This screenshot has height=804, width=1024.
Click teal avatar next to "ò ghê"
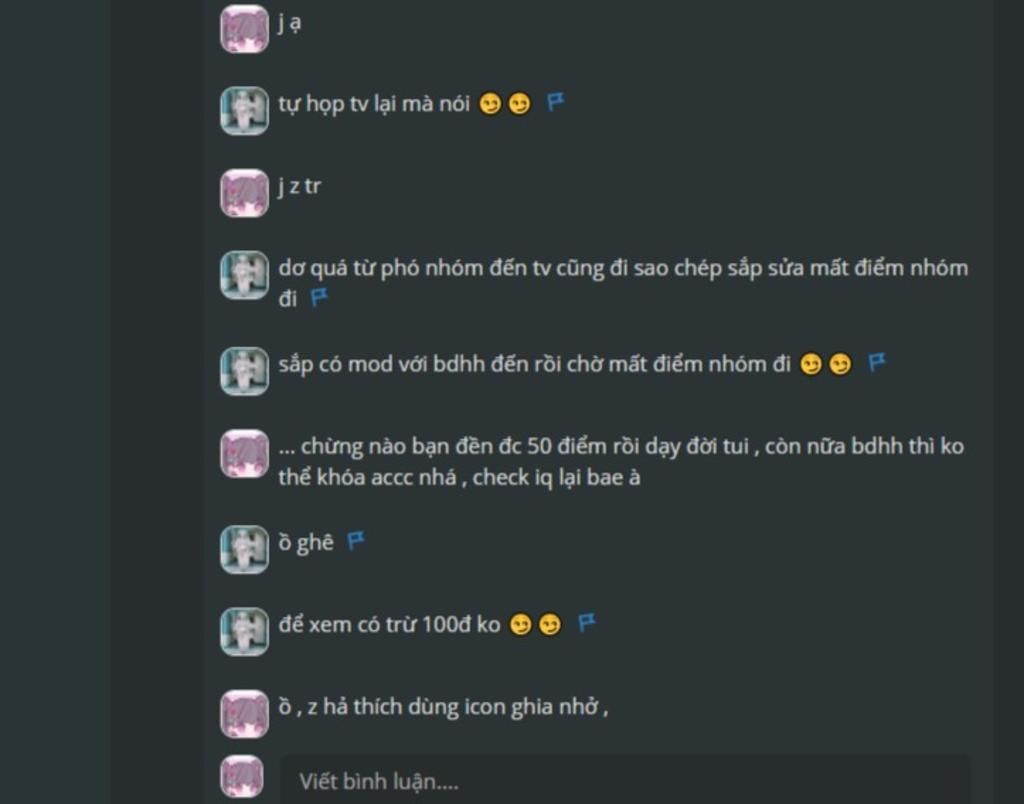point(244,549)
